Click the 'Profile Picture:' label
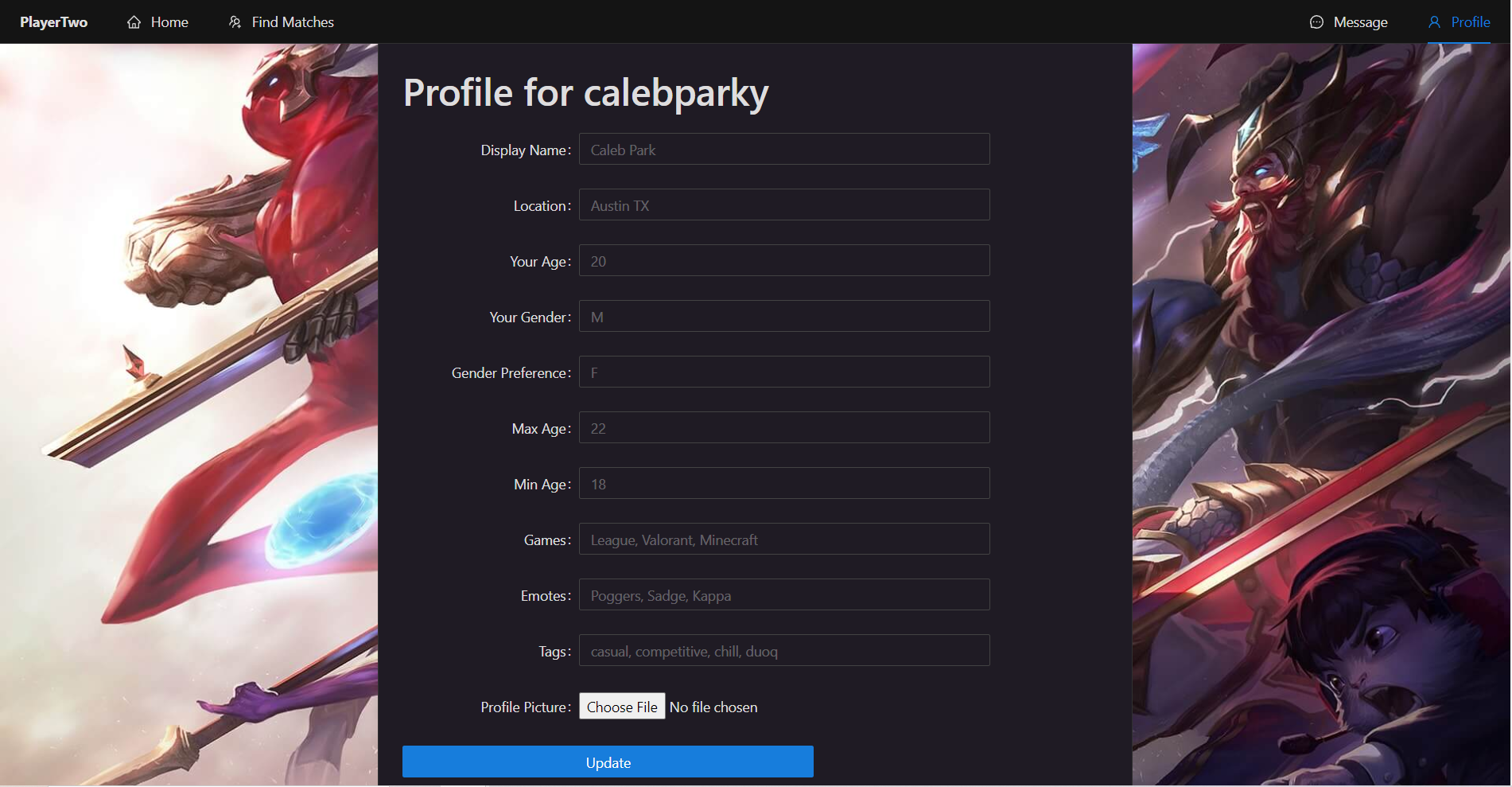The height and width of the screenshot is (787, 1512). [x=526, y=707]
